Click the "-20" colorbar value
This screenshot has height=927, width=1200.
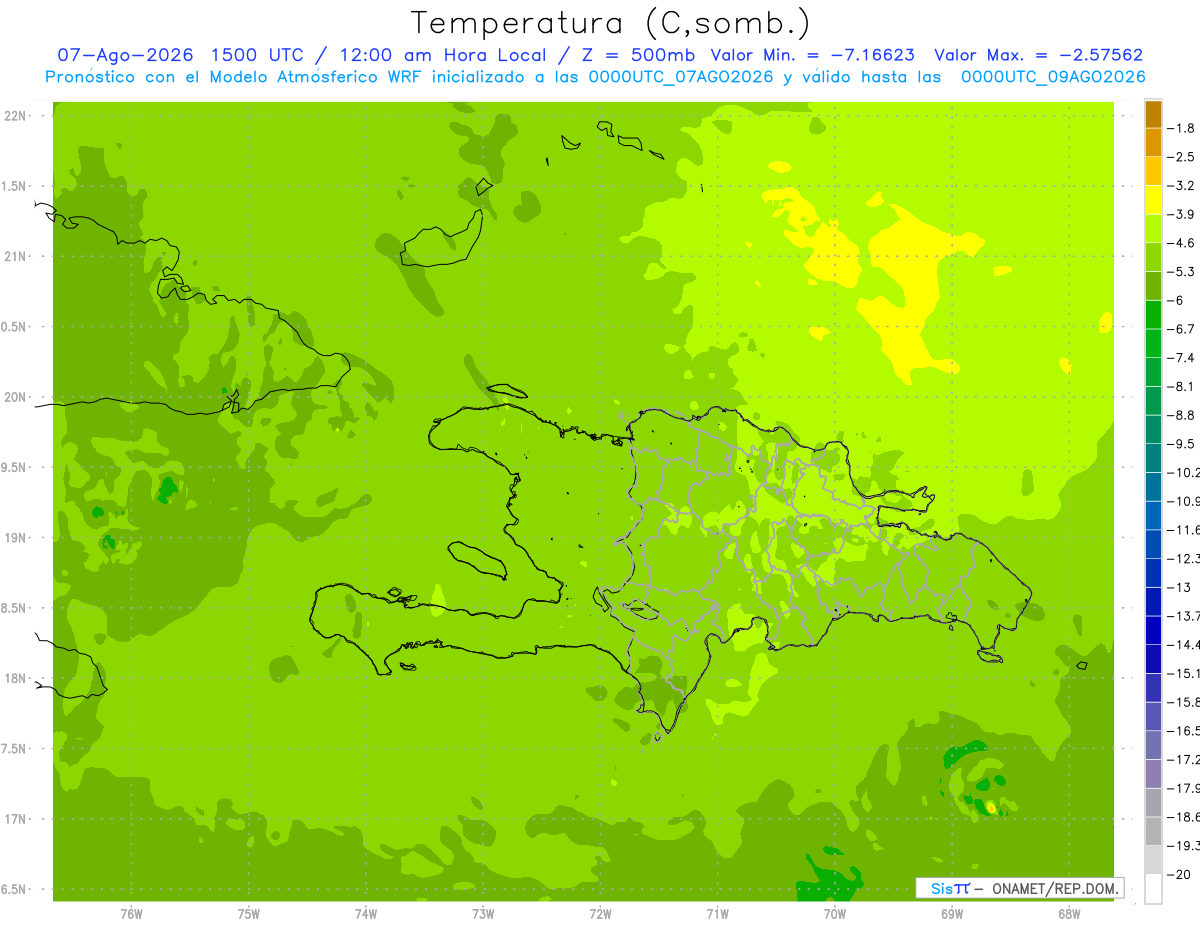(x=1180, y=873)
